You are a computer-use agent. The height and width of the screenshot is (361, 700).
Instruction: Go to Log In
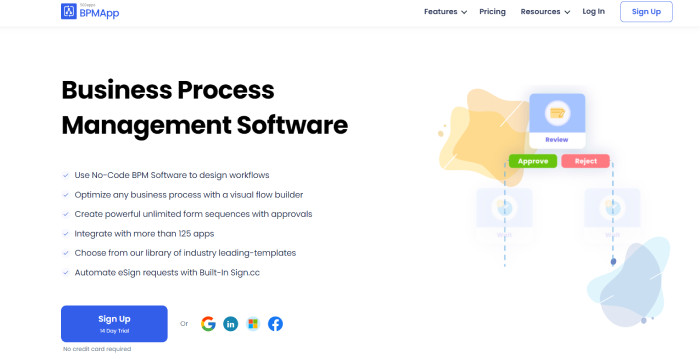(593, 12)
